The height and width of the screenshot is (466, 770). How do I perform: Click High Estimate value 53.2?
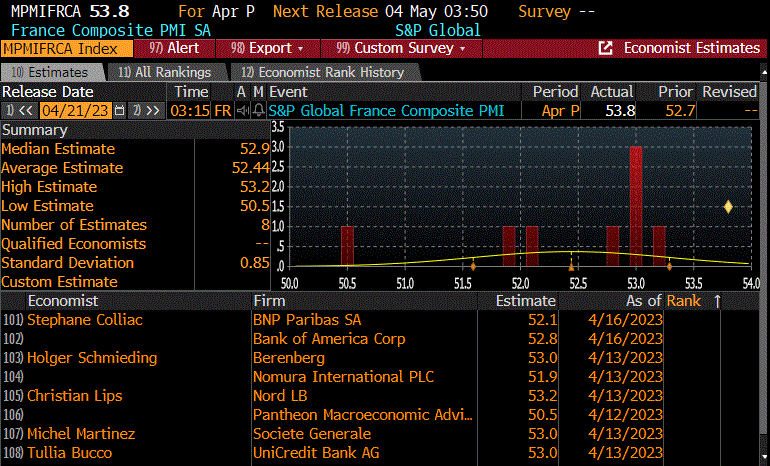254,187
